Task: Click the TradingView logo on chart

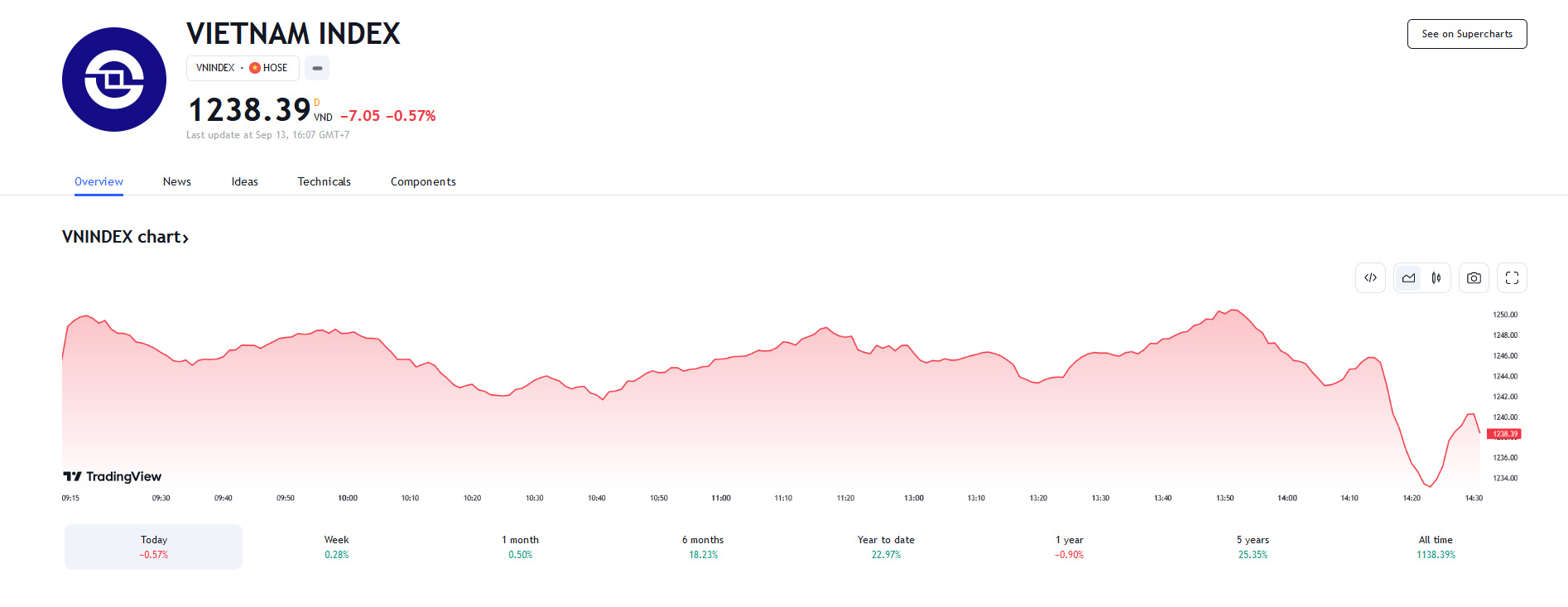Action: tap(113, 476)
